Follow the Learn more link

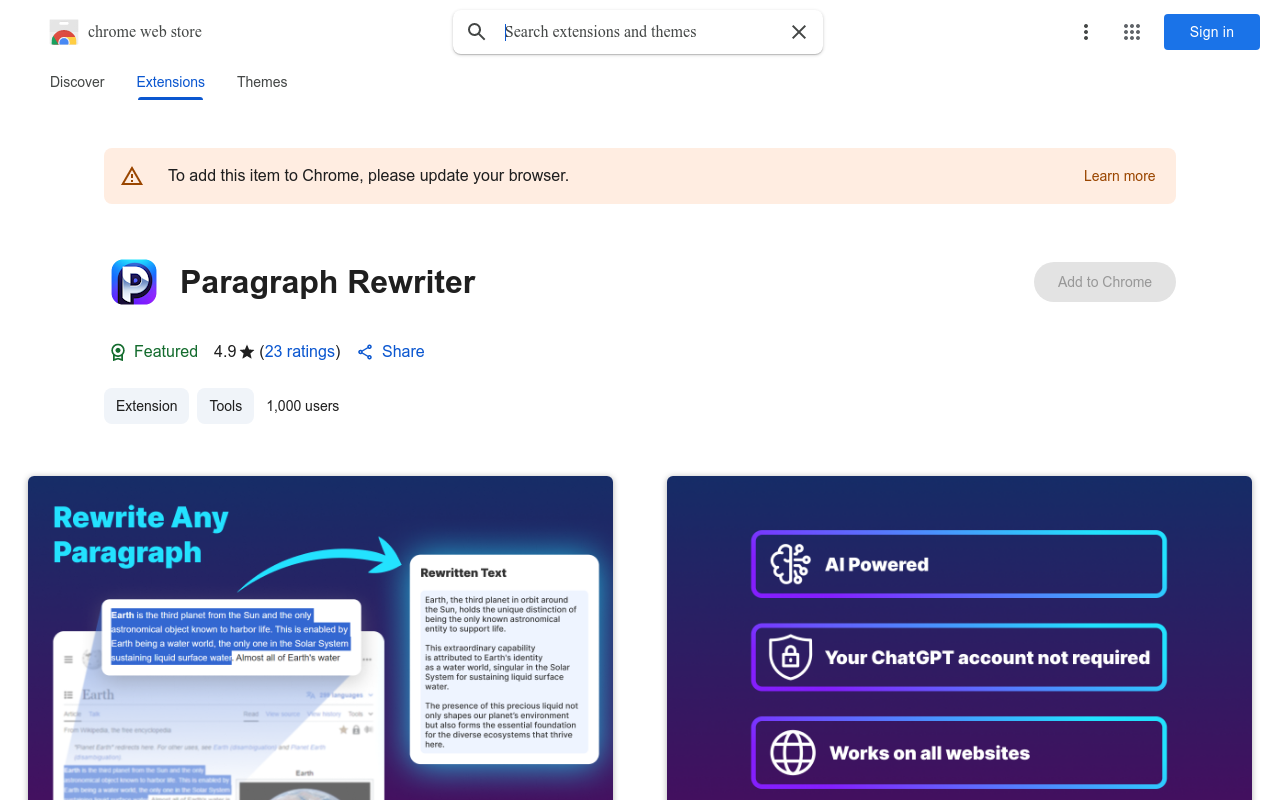(1119, 176)
